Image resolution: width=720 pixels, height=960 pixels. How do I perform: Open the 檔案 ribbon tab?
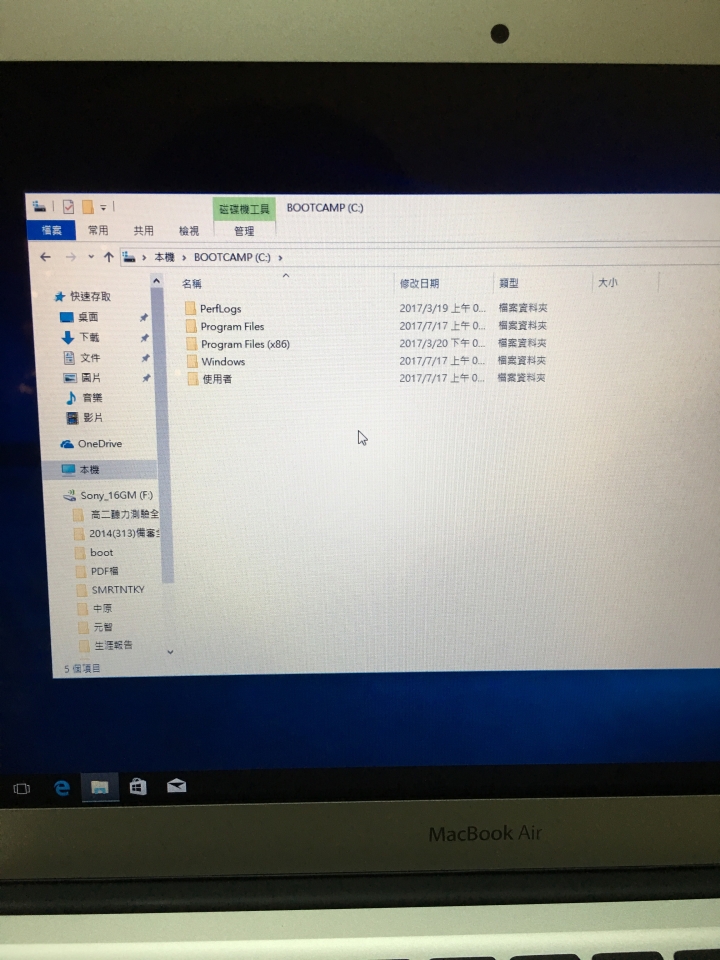[51, 230]
